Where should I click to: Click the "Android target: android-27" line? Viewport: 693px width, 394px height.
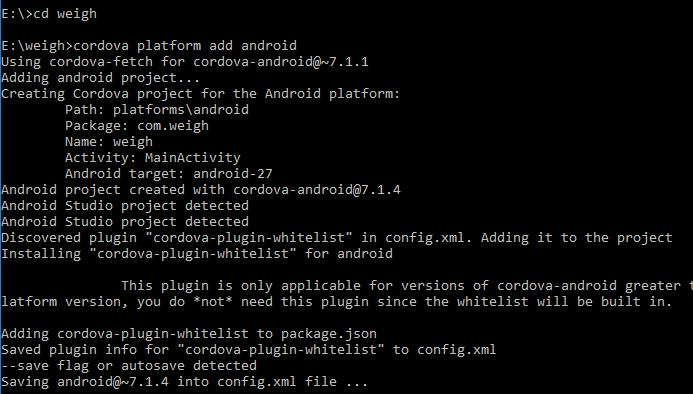169,173
